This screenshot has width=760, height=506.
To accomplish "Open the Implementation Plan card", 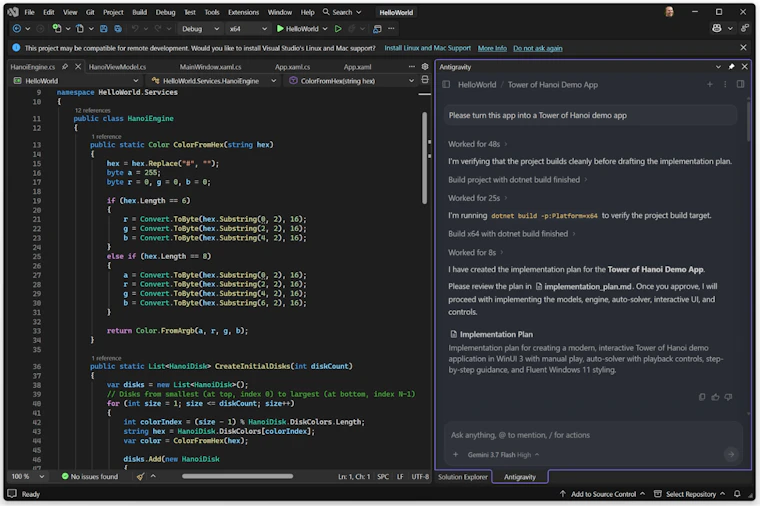I will [x=591, y=352].
